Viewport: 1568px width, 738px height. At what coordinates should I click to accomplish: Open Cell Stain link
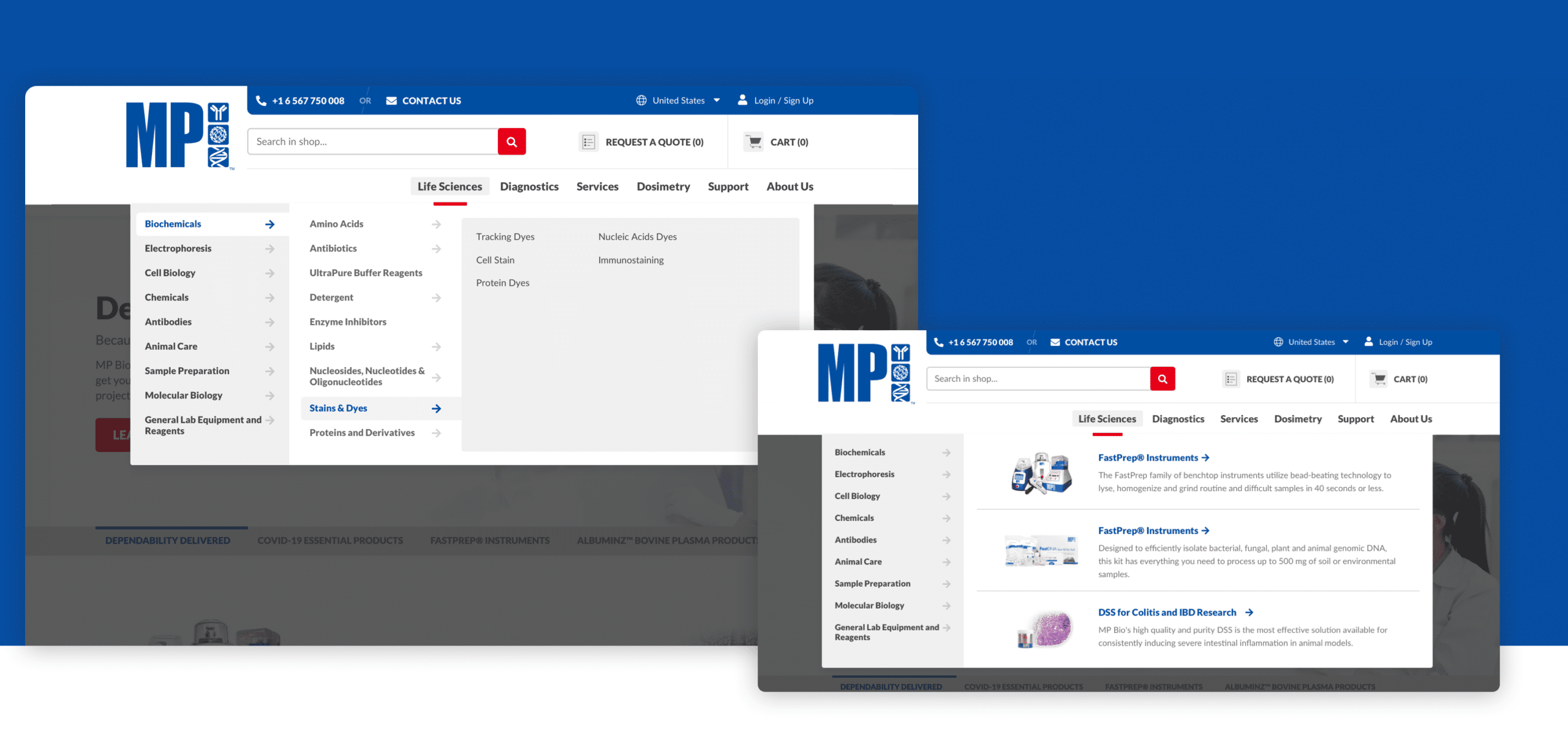coord(495,260)
